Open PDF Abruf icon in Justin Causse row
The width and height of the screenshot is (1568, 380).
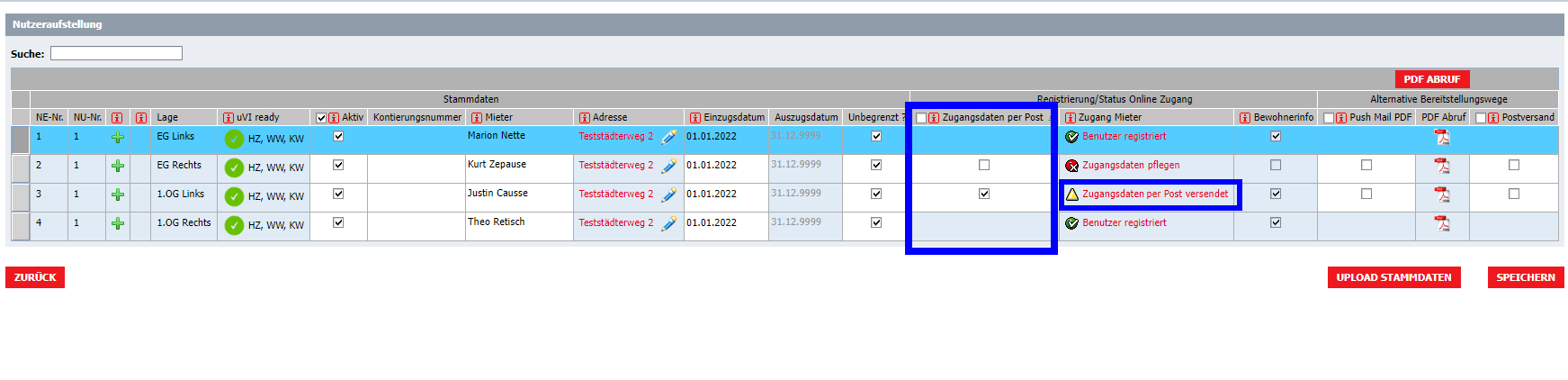point(1442,195)
